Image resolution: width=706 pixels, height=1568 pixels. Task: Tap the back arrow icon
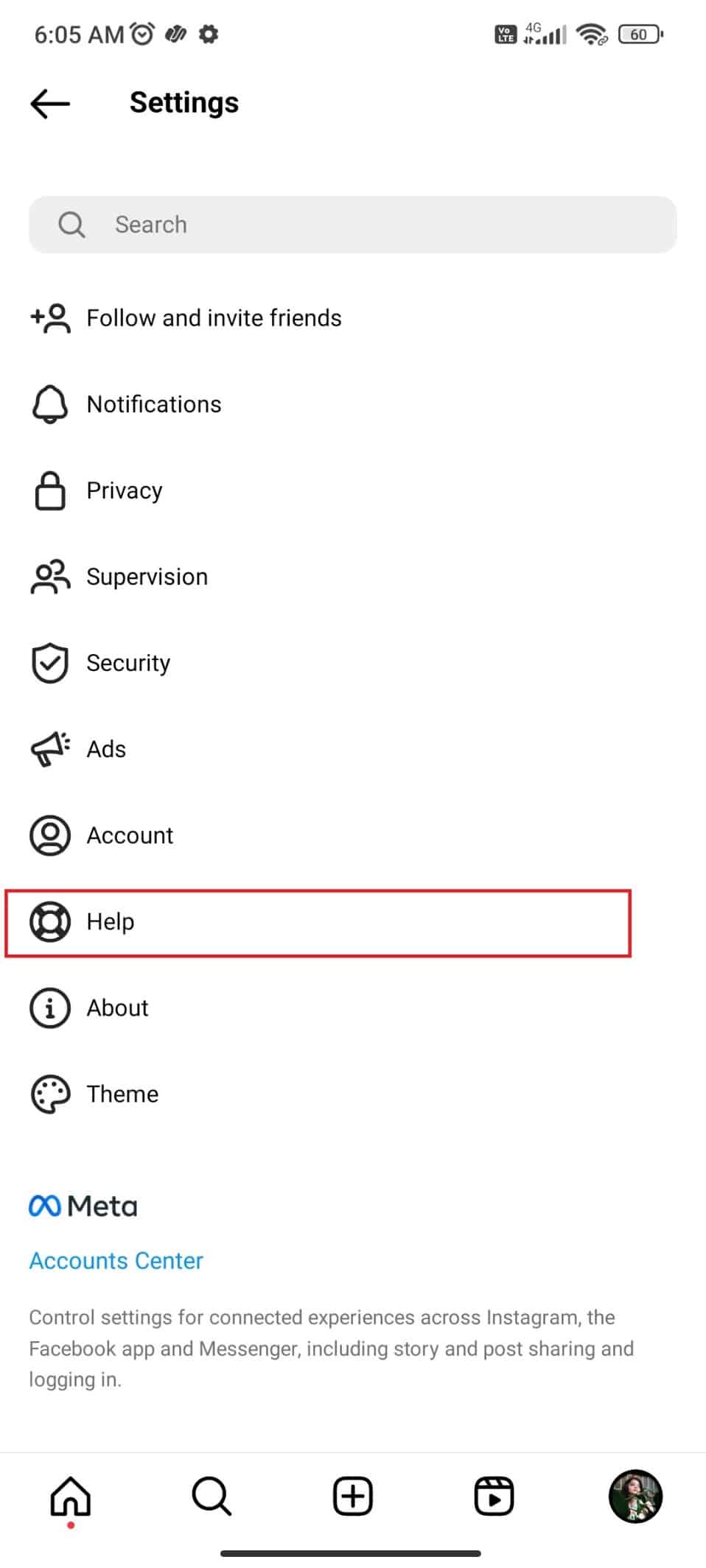(x=50, y=103)
